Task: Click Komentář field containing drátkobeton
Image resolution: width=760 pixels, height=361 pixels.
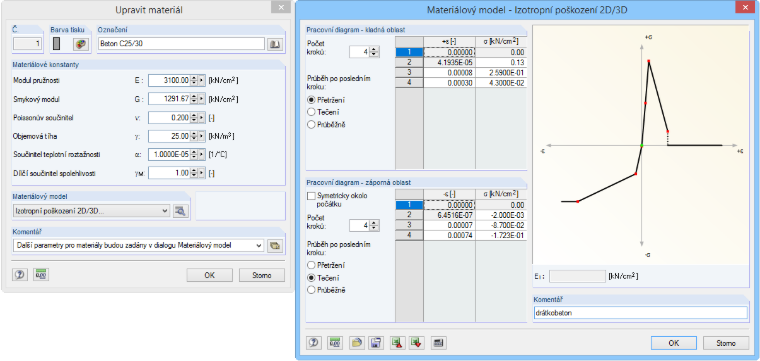Action: (x=640, y=313)
